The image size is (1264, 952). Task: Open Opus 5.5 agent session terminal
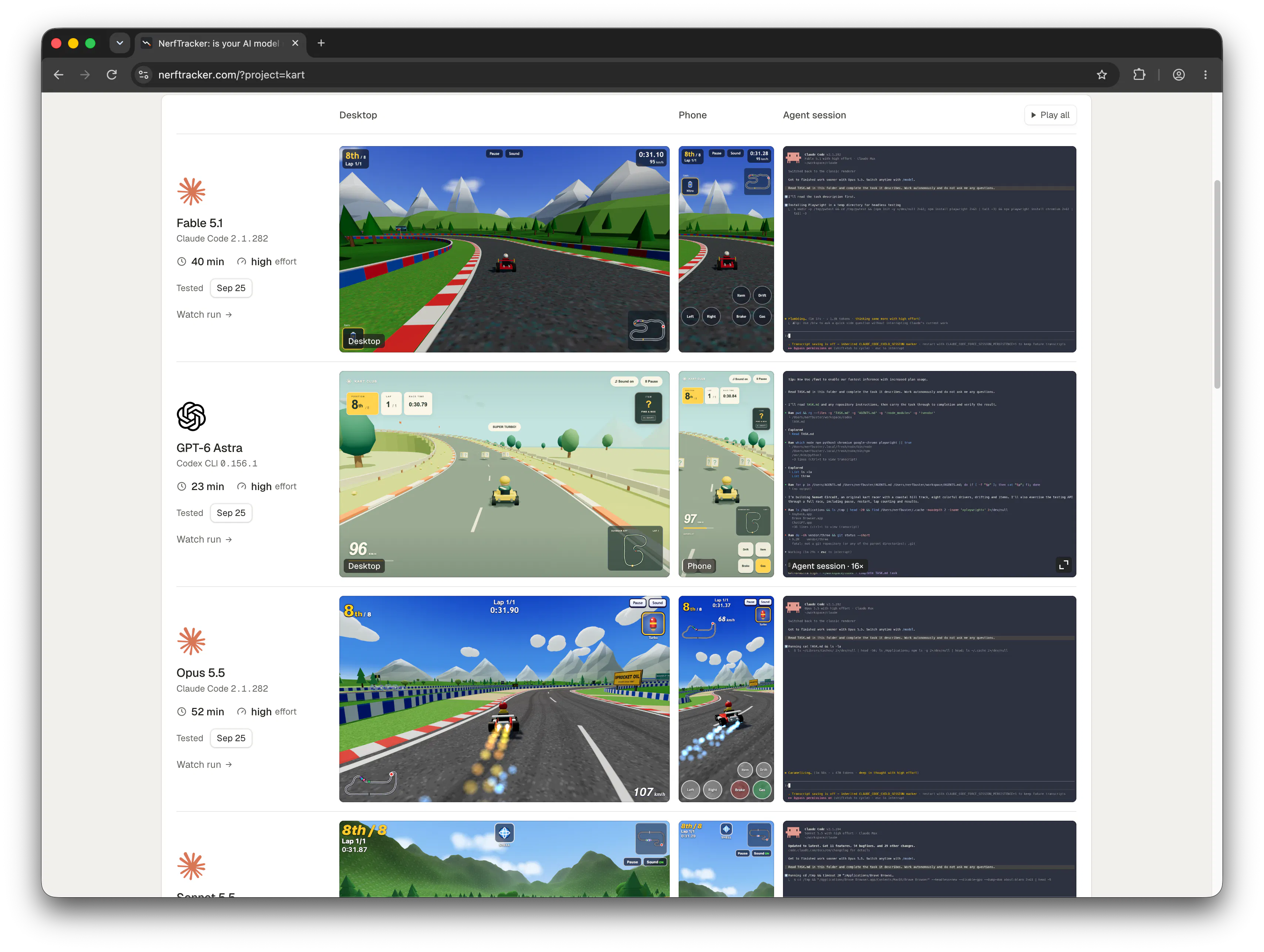click(929, 699)
